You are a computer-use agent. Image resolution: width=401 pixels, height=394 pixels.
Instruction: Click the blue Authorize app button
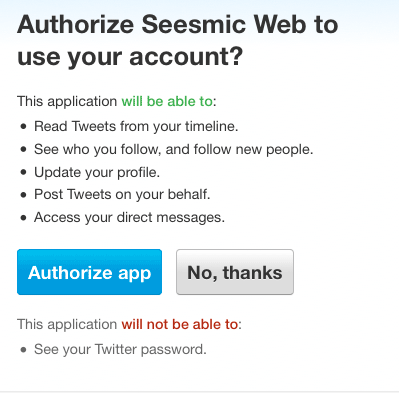click(89, 272)
